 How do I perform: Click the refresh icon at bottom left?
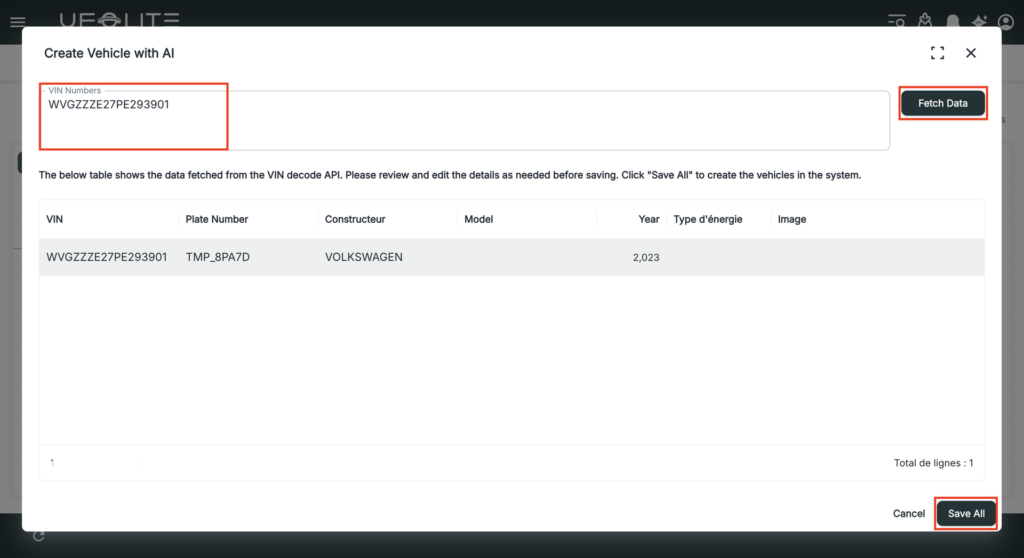point(38,536)
